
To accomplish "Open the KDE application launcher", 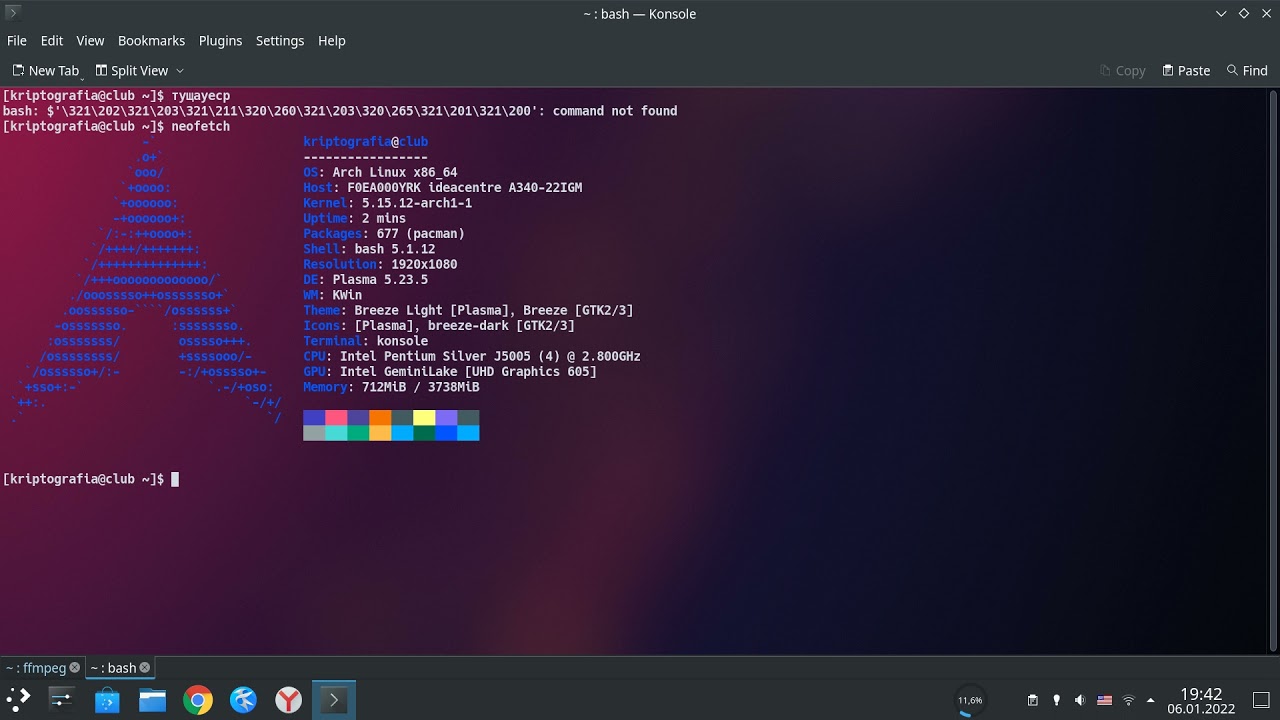I will tap(18, 700).
